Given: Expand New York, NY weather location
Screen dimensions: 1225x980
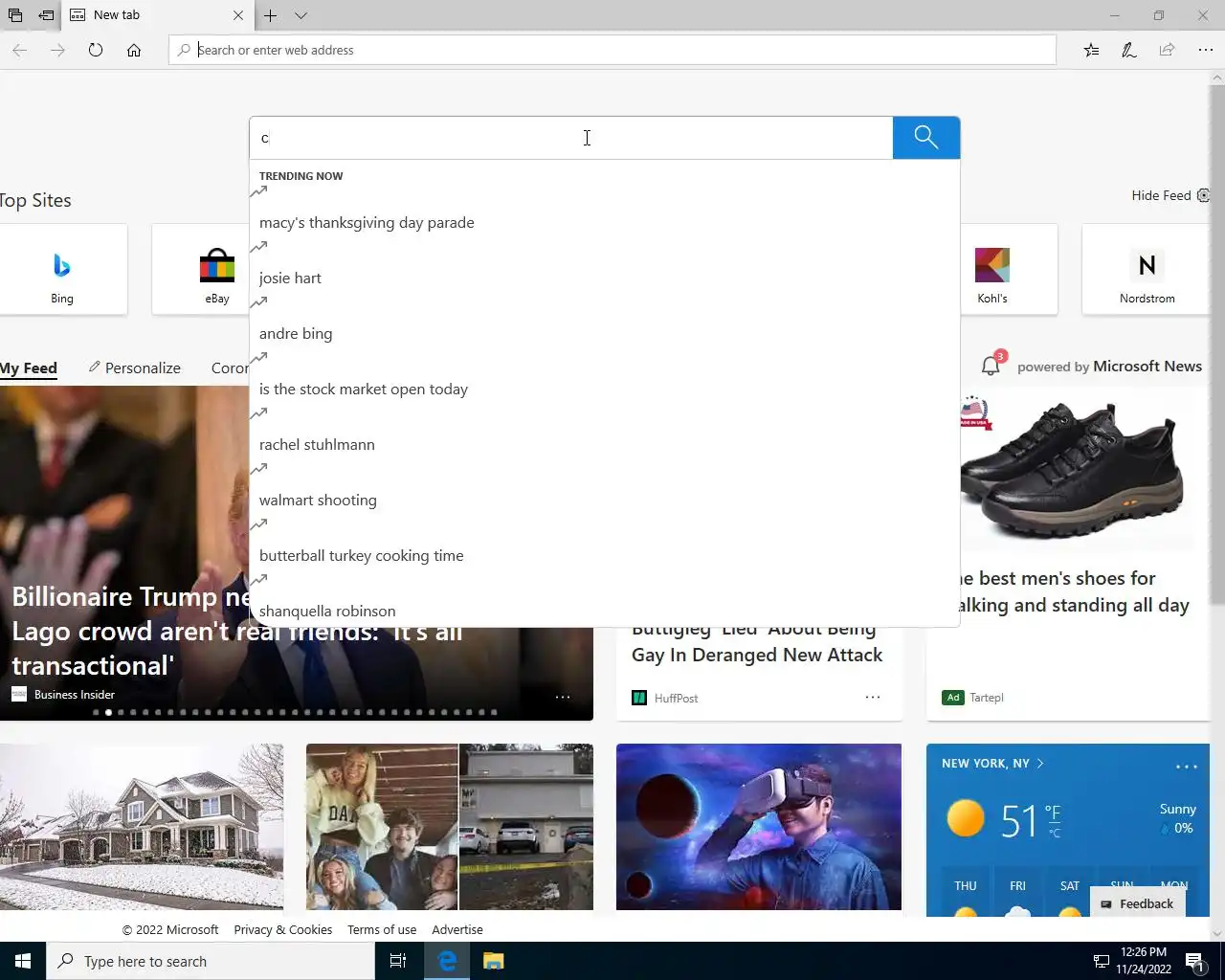Looking at the screenshot, I should 992,763.
